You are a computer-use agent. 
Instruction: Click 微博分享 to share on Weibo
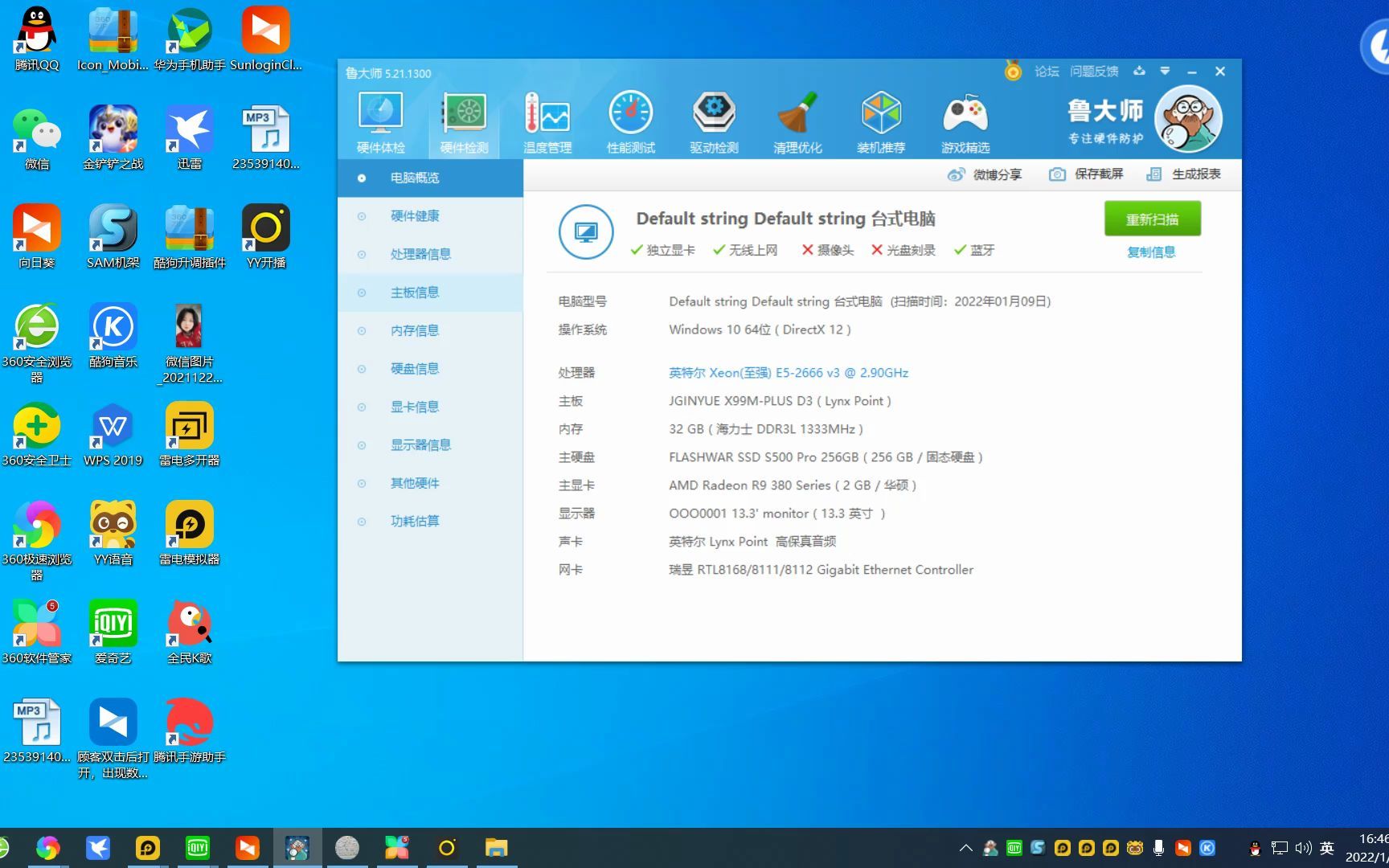tap(984, 174)
